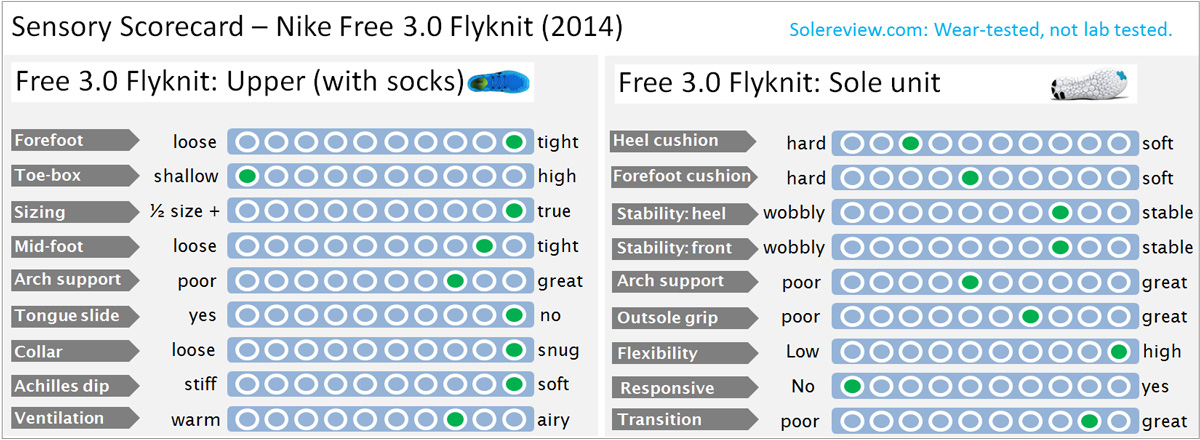Image resolution: width=1200 pixels, height=440 pixels.
Task: Click the Achilles dip label arrow
Action: tap(73, 385)
